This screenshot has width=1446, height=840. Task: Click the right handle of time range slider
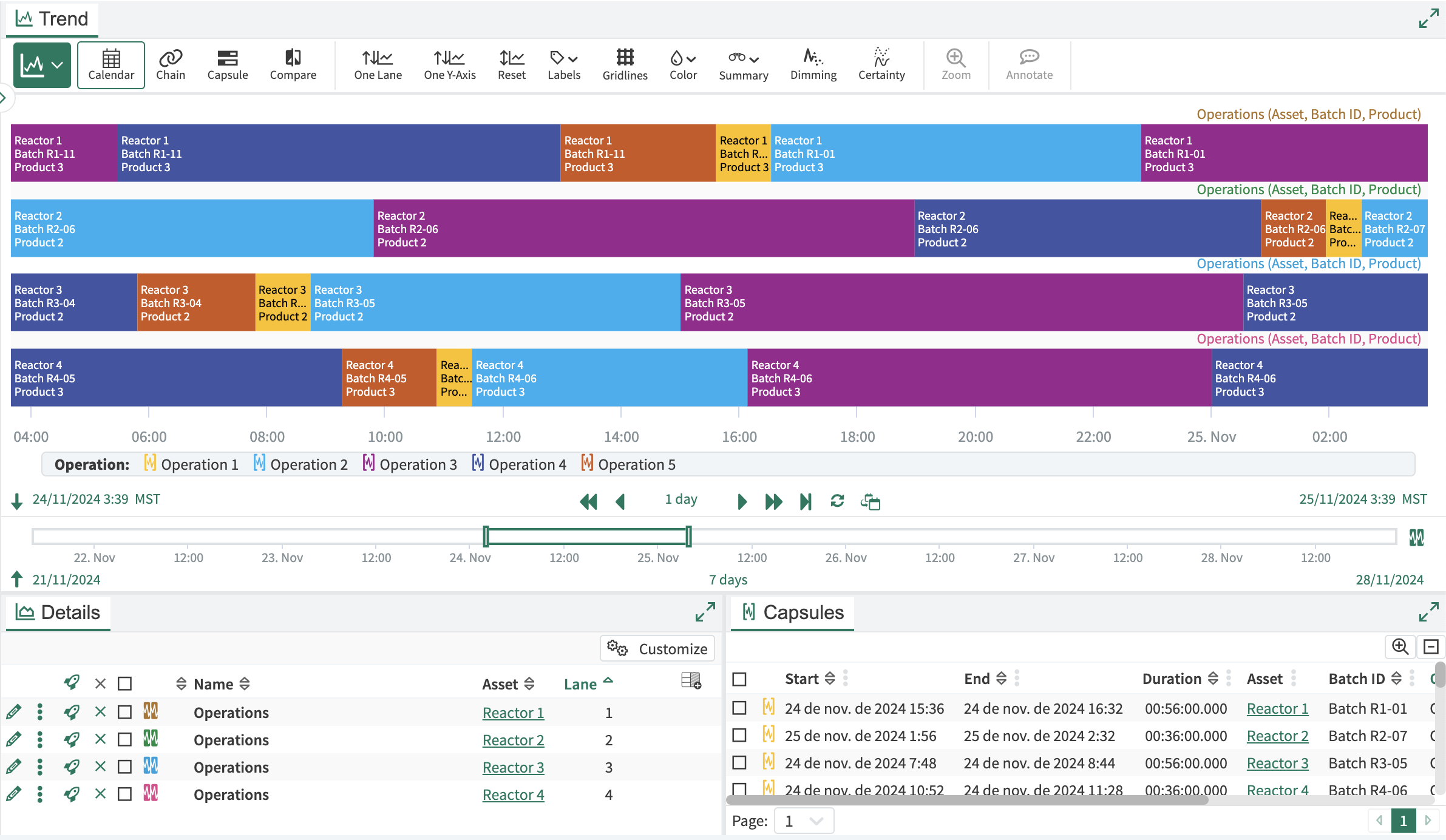688,537
